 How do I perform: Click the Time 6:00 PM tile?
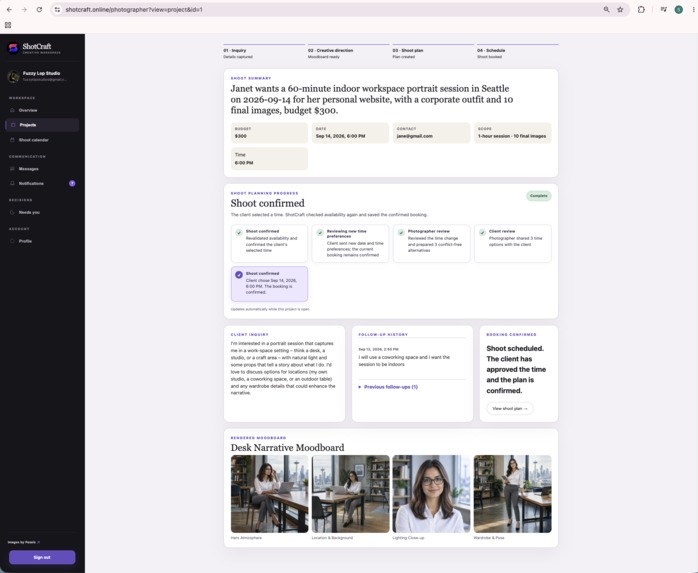[269, 158]
